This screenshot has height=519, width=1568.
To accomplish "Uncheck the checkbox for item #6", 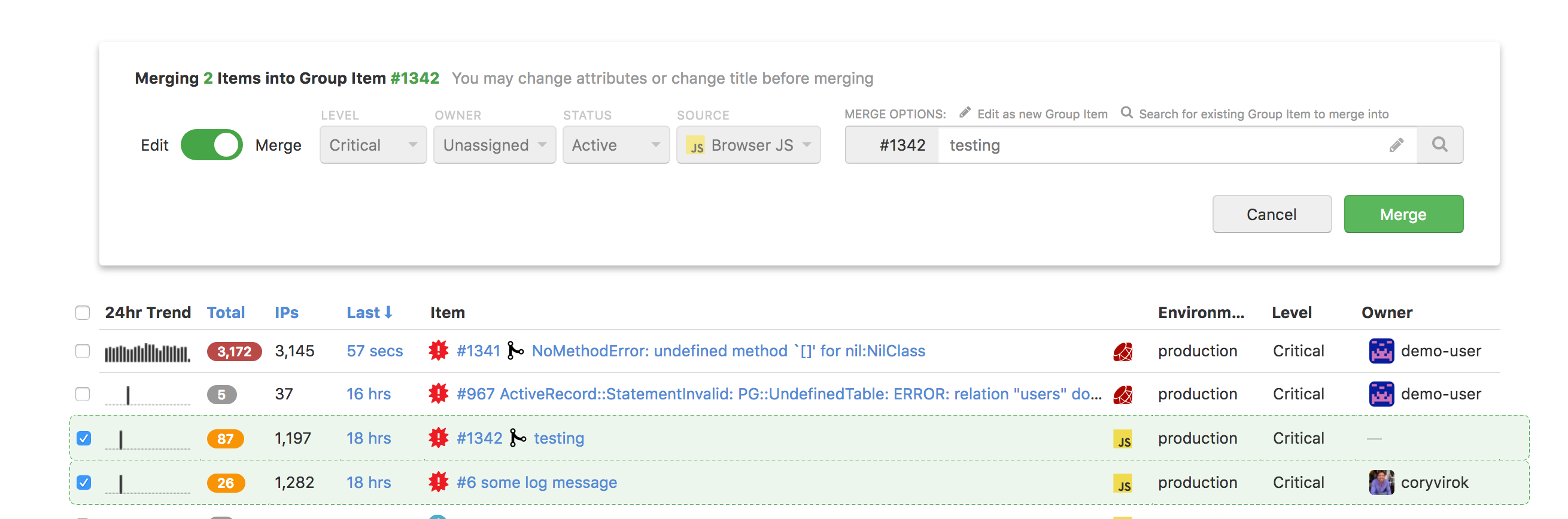I will (x=84, y=483).
